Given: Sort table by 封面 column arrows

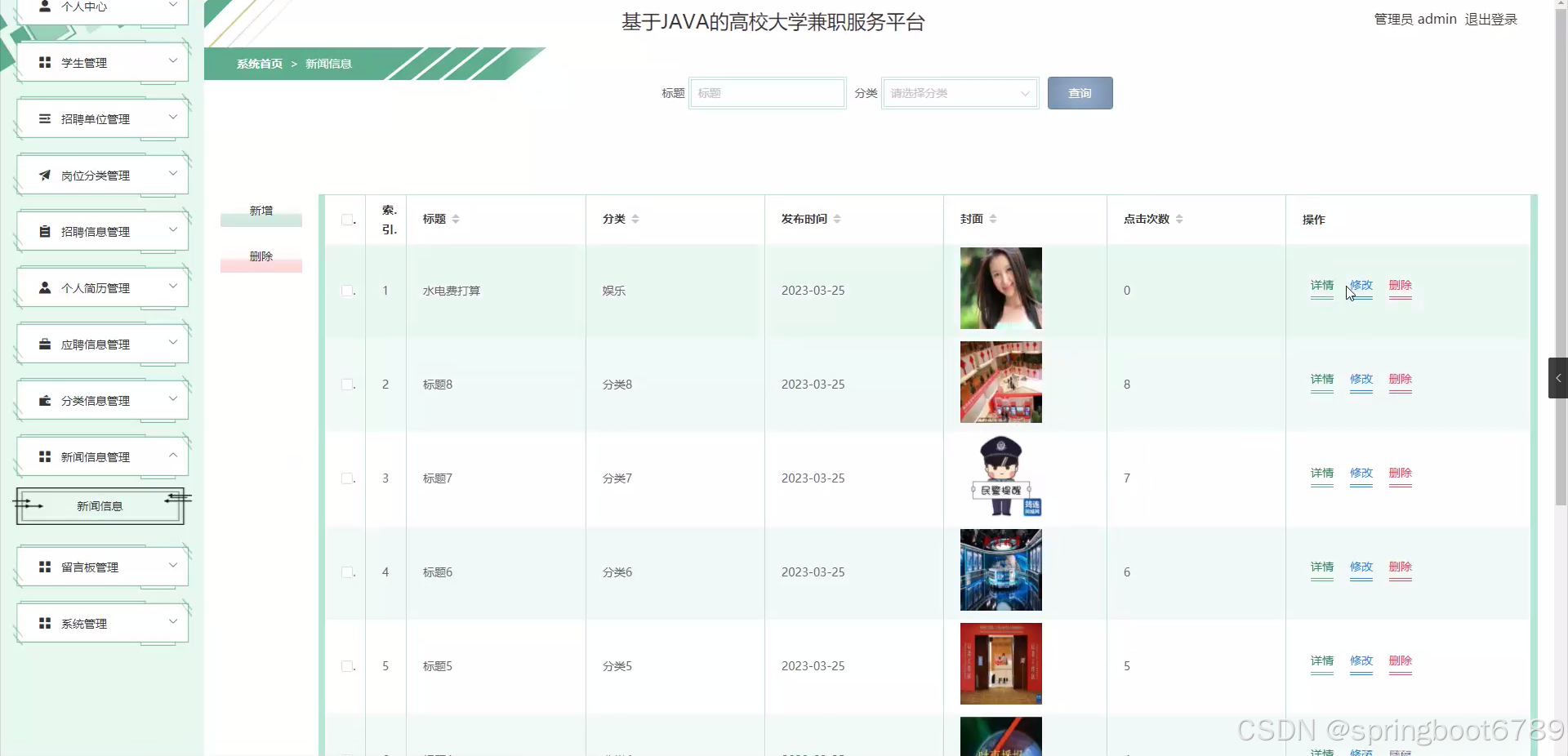Looking at the screenshot, I should click(993, 219).
